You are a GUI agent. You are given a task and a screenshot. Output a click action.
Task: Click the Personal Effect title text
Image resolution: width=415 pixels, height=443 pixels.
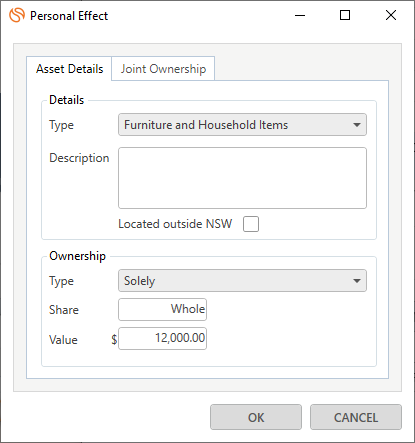tap(69, 16)
